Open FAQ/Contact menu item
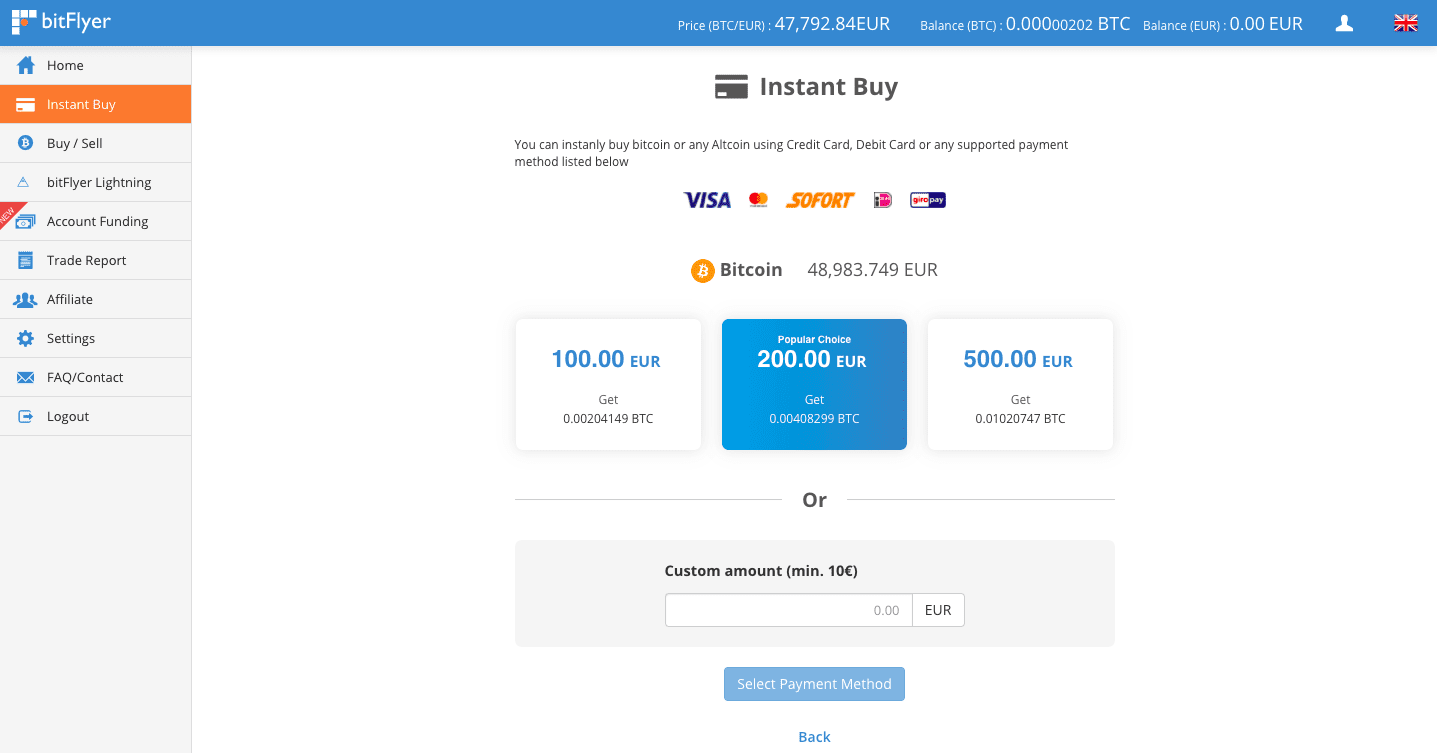The width and height of the screenshot is (1437, 753). (x=96, y=377)
